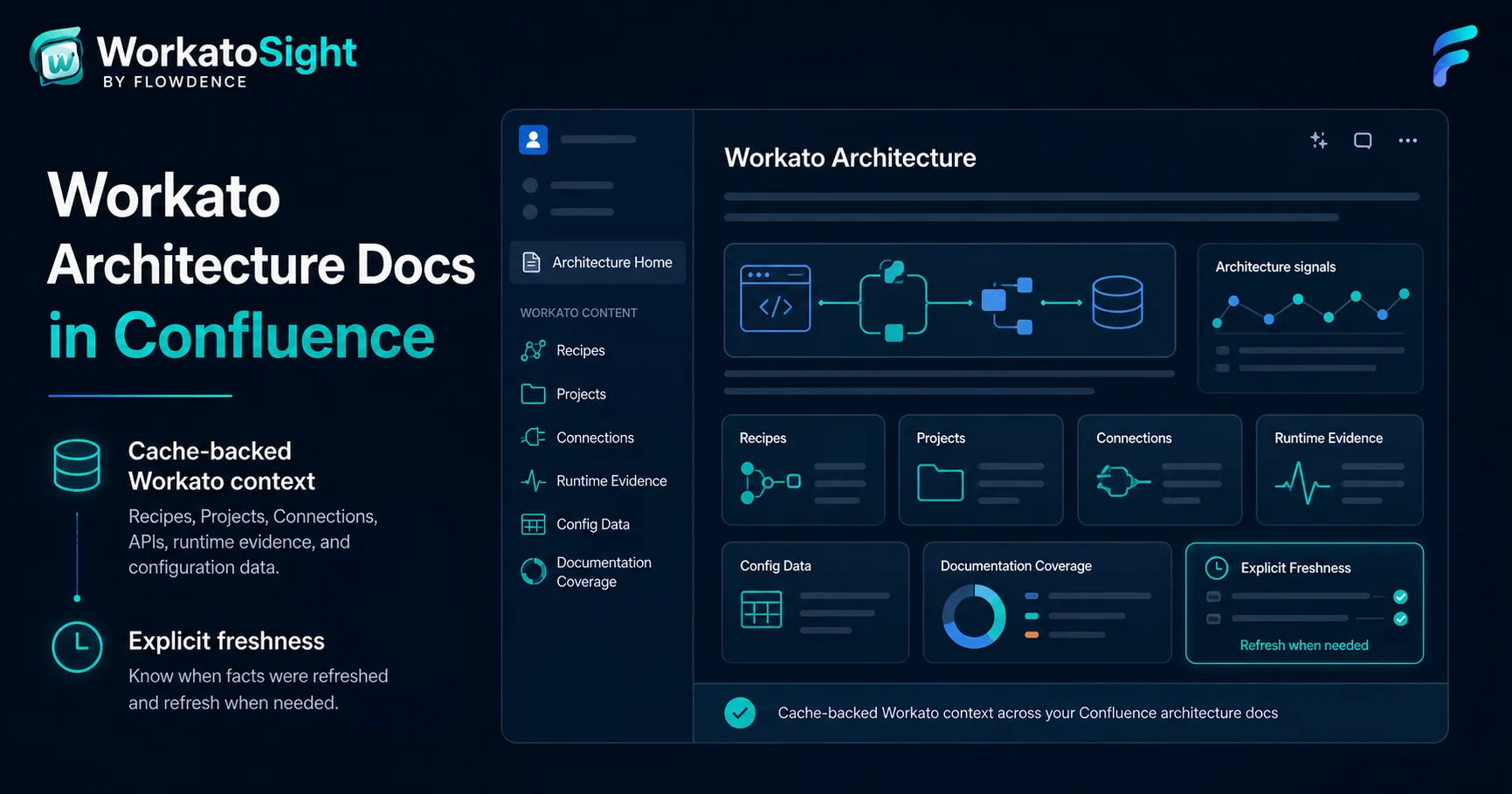1512x794 pixels.
Task: Click the Architecture Home page icon
Action: tap(531, 262)
